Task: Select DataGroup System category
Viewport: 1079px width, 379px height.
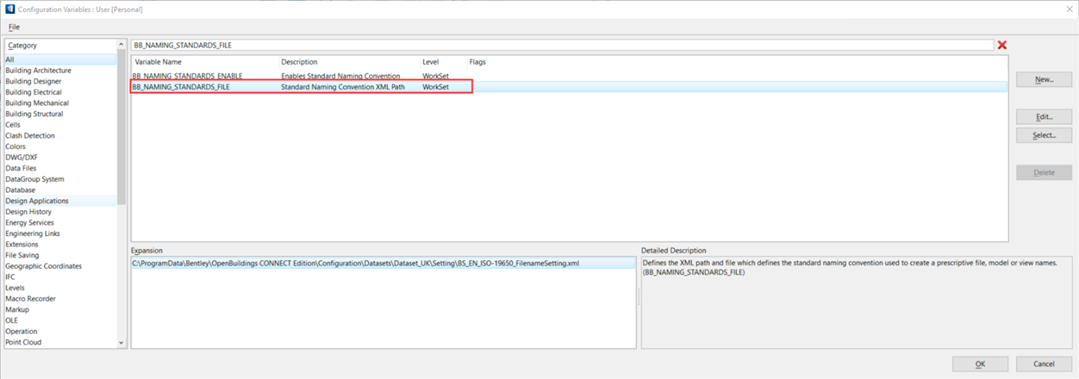Action: point(61,180)
